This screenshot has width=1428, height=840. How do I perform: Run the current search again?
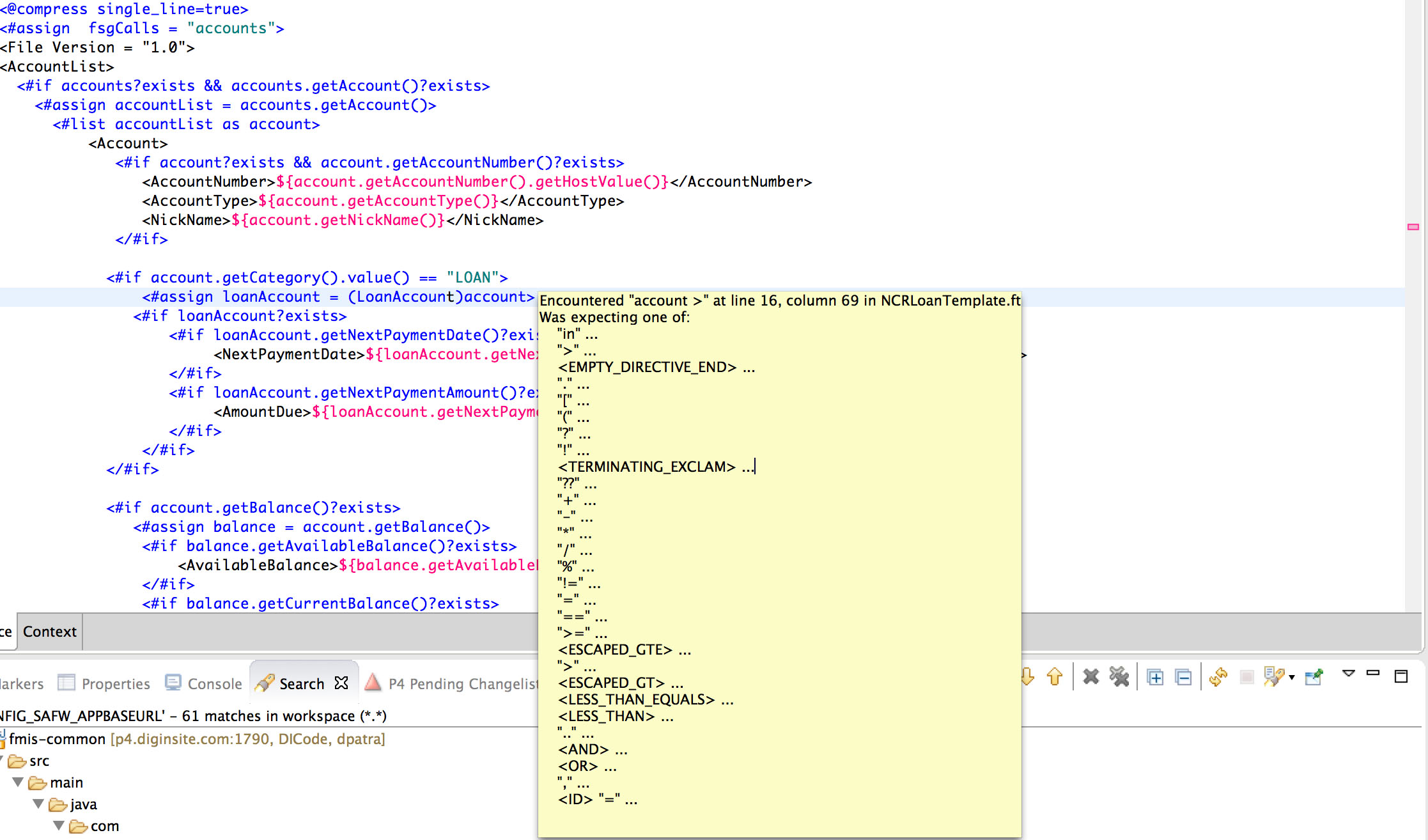1218,677
